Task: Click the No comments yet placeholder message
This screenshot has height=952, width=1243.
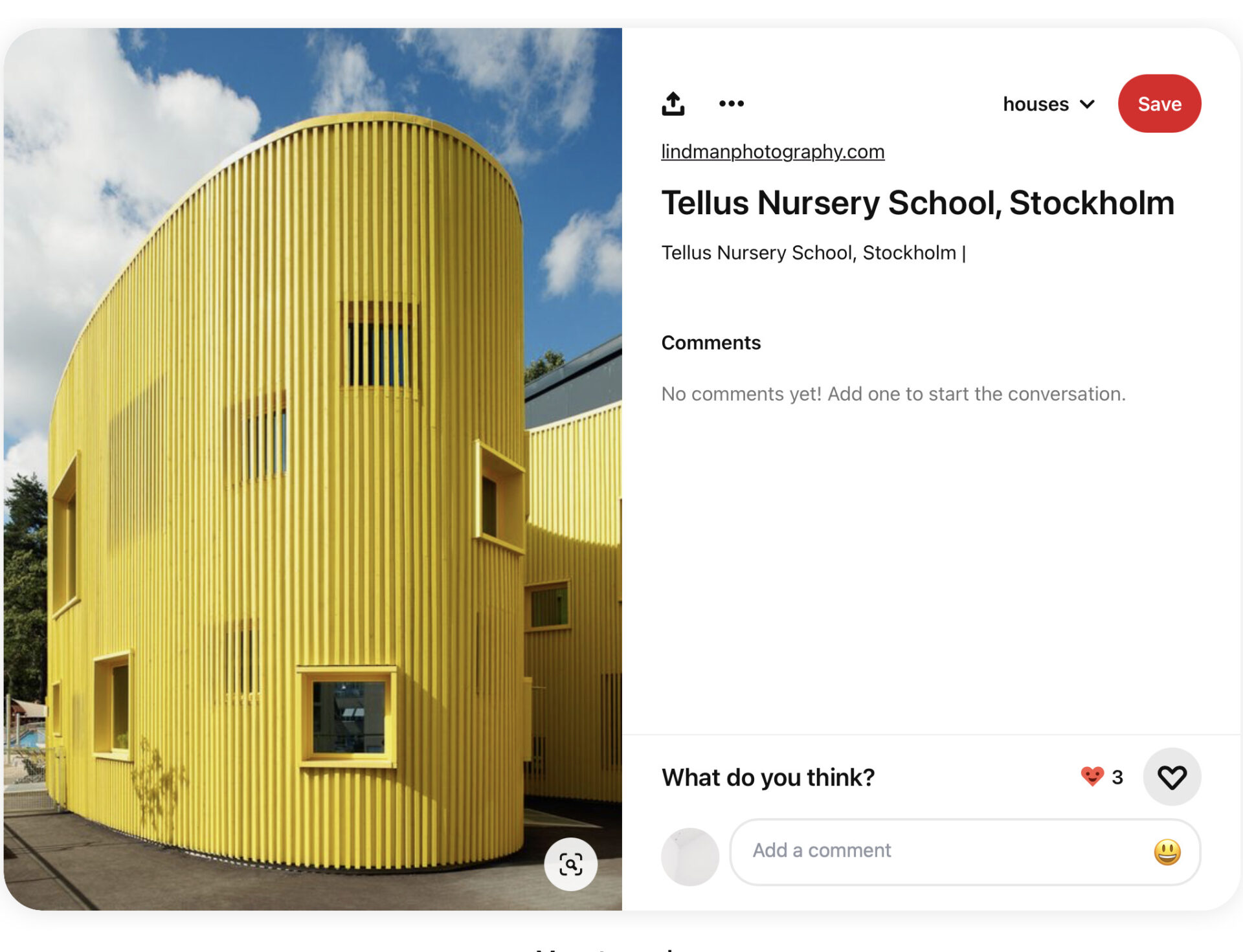Action: pyautogui.click(x=893, y=393)
